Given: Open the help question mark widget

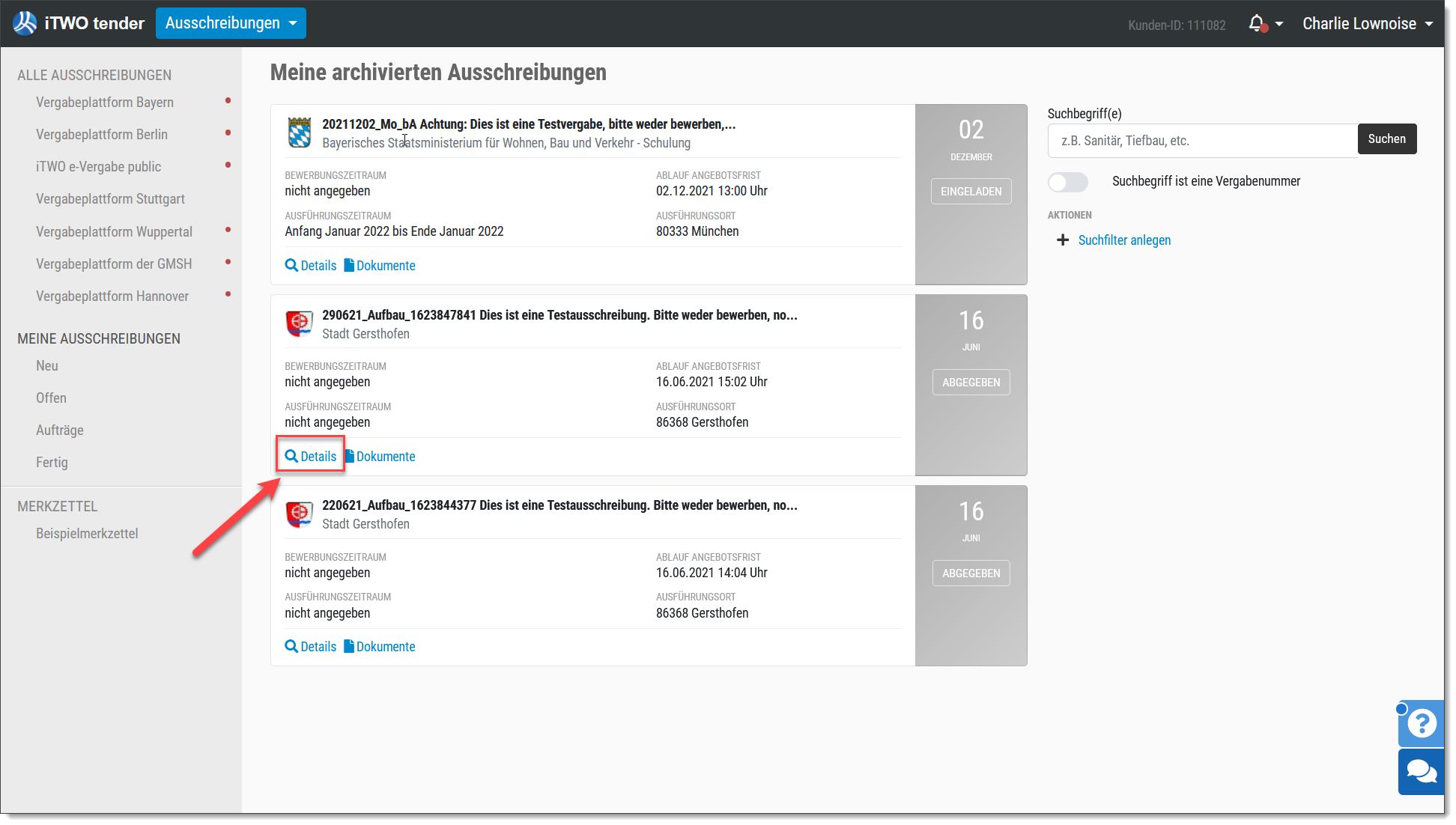Looking at the screenshot, I should click(x=1421, y=723).
